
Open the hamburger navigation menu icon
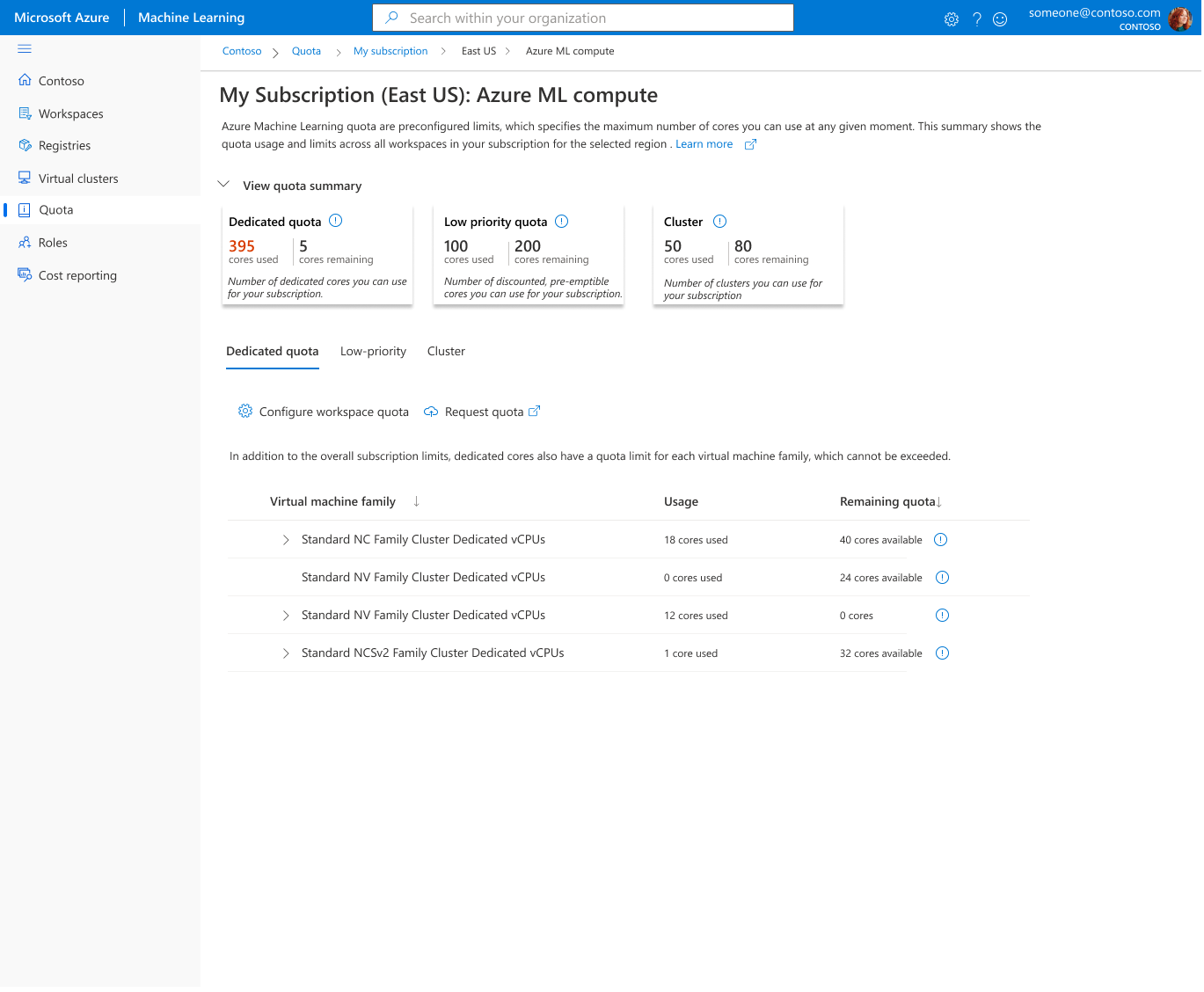[25, 49]
